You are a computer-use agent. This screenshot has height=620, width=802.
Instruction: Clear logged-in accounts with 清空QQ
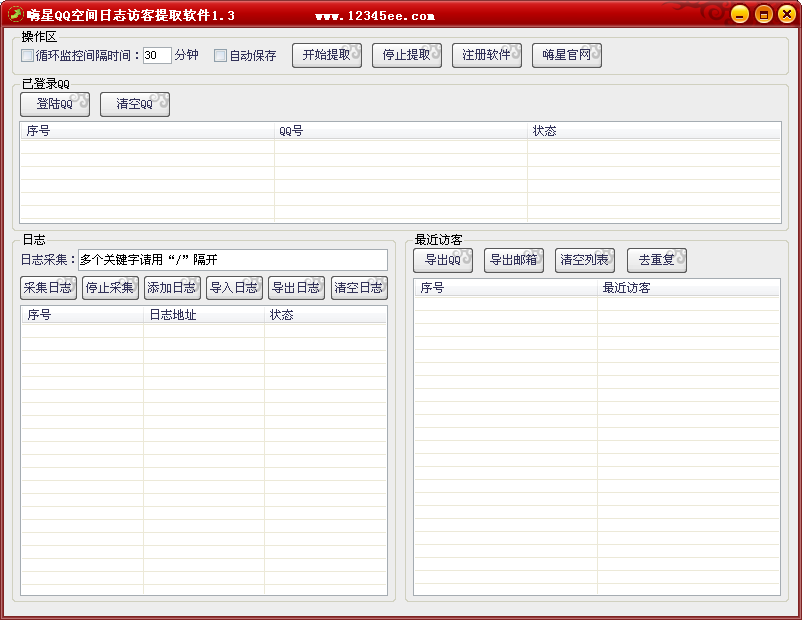pos(135,104)
